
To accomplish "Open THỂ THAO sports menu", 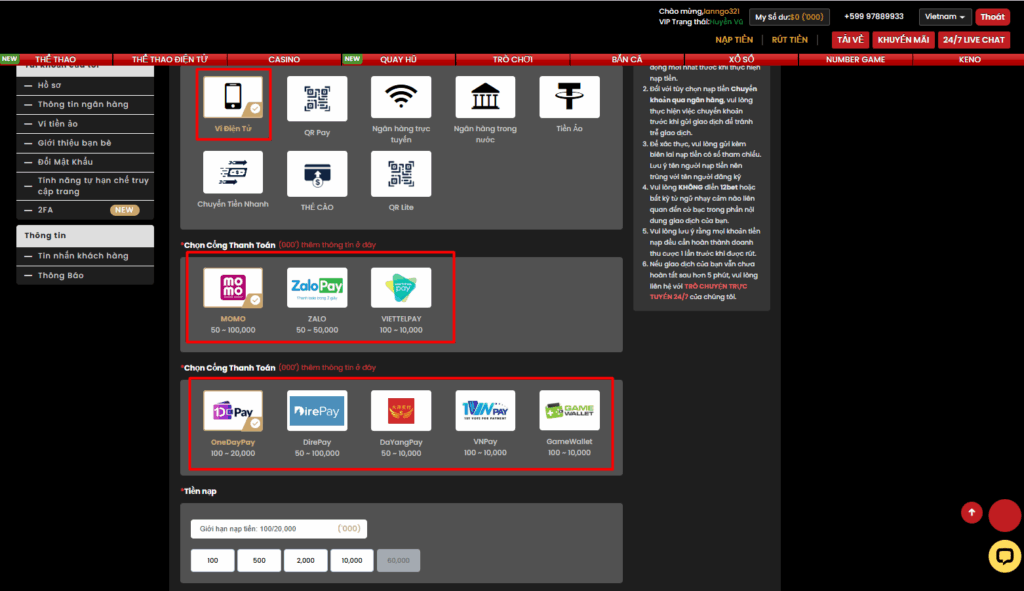I will pos(56,59).
